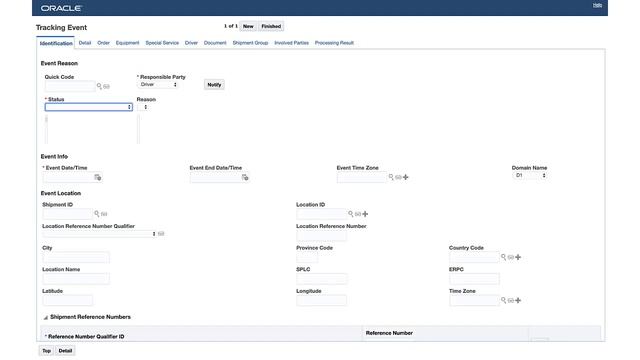
Task: Click the Top button at the bottom
Action: (x=46, y=351)
